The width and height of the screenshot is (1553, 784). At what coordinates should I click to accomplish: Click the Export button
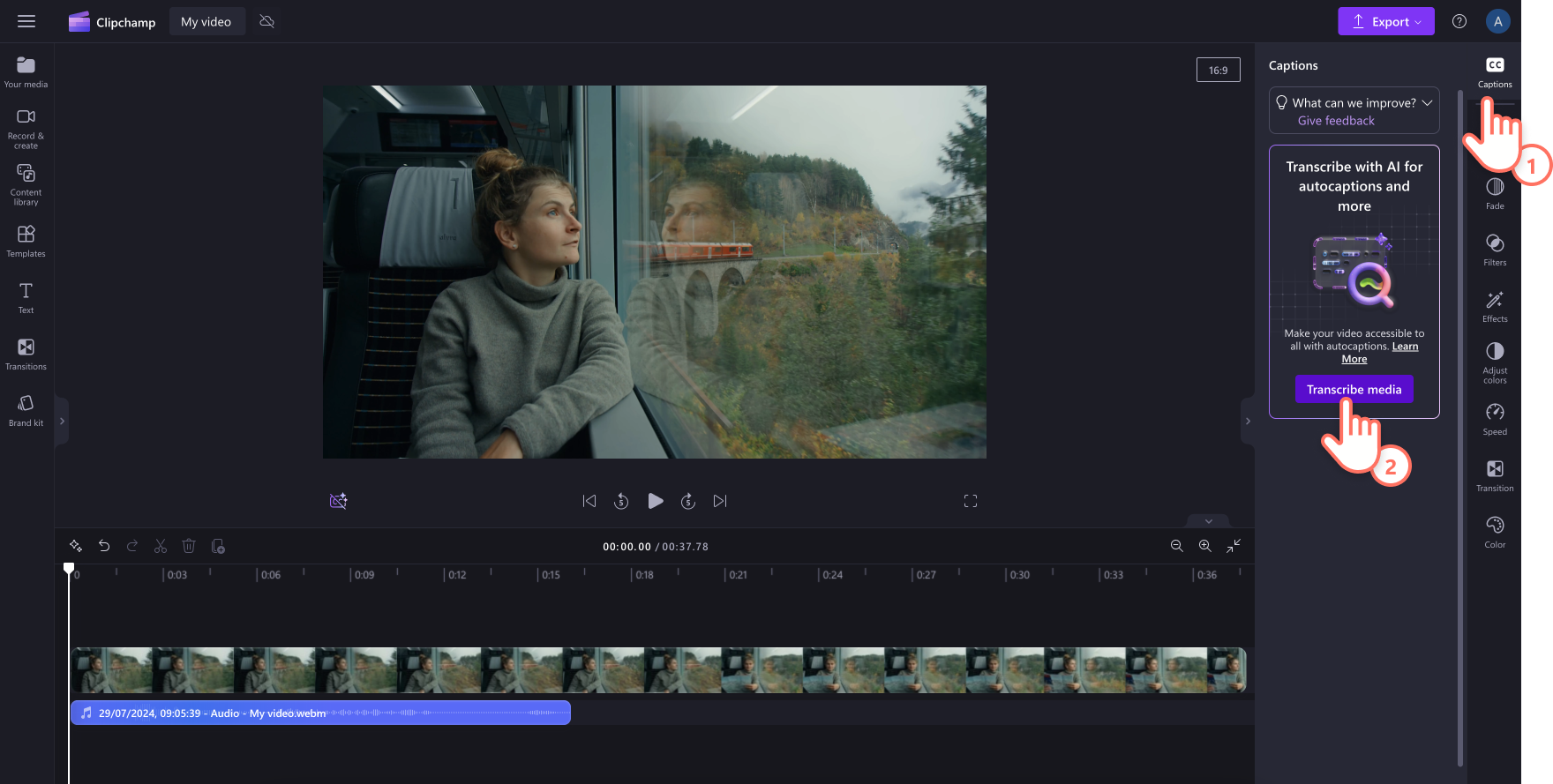coord(1386,21)
